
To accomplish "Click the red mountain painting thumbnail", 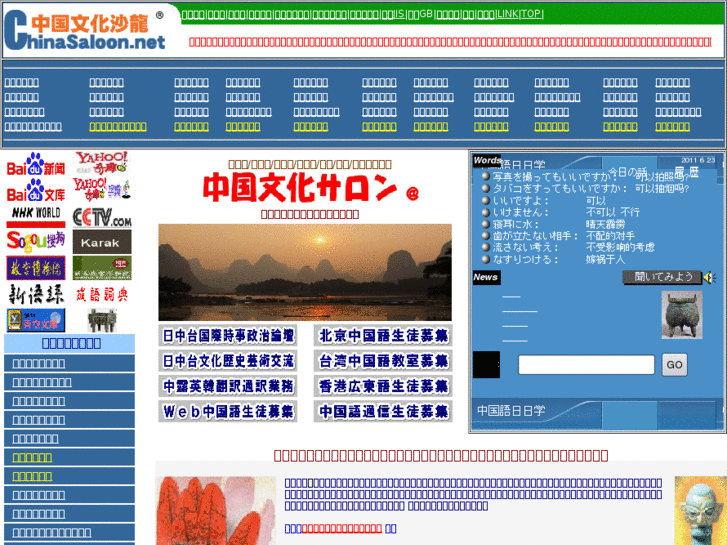I will tap(216, 510).
